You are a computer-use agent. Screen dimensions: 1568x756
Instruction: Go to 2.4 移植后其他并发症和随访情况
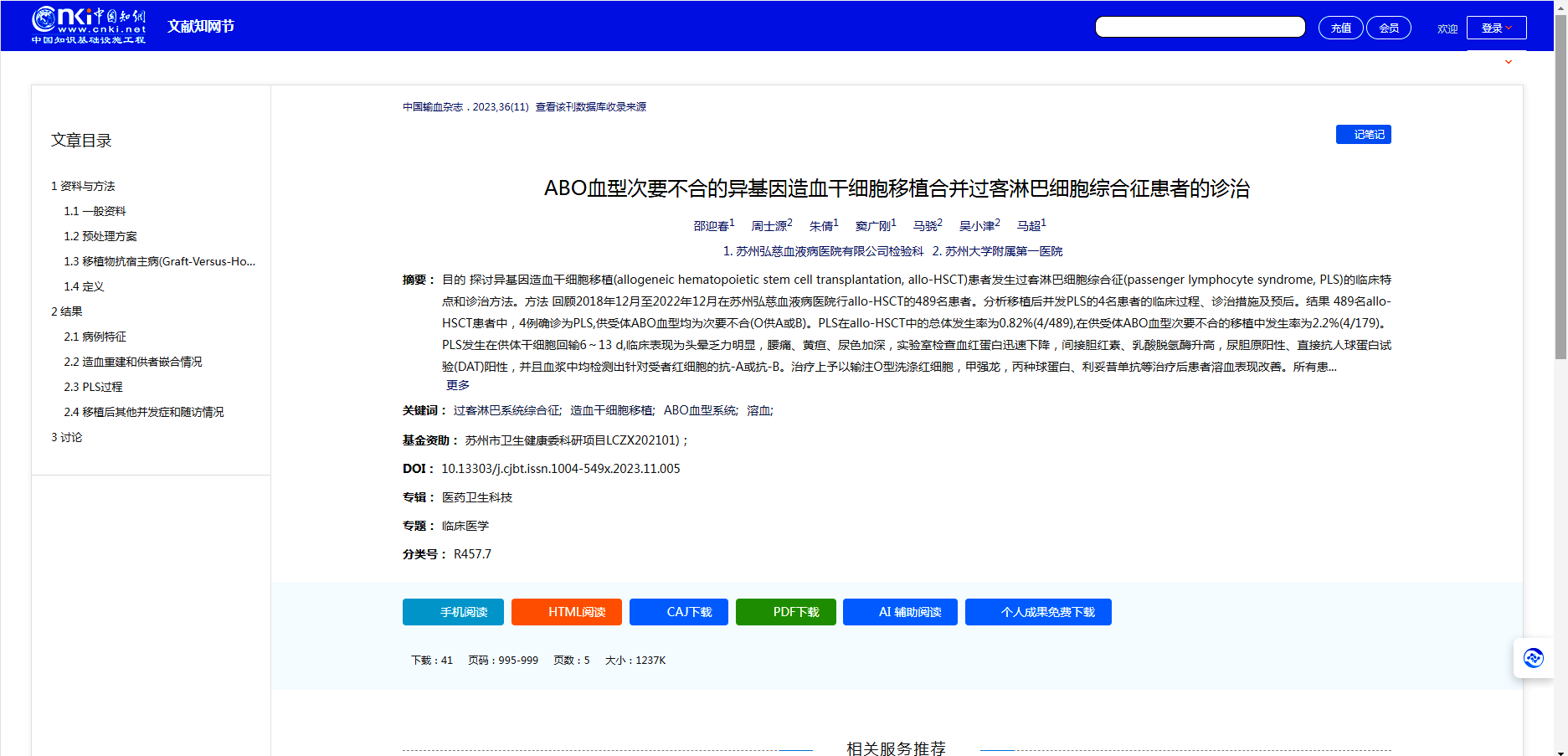144,412
